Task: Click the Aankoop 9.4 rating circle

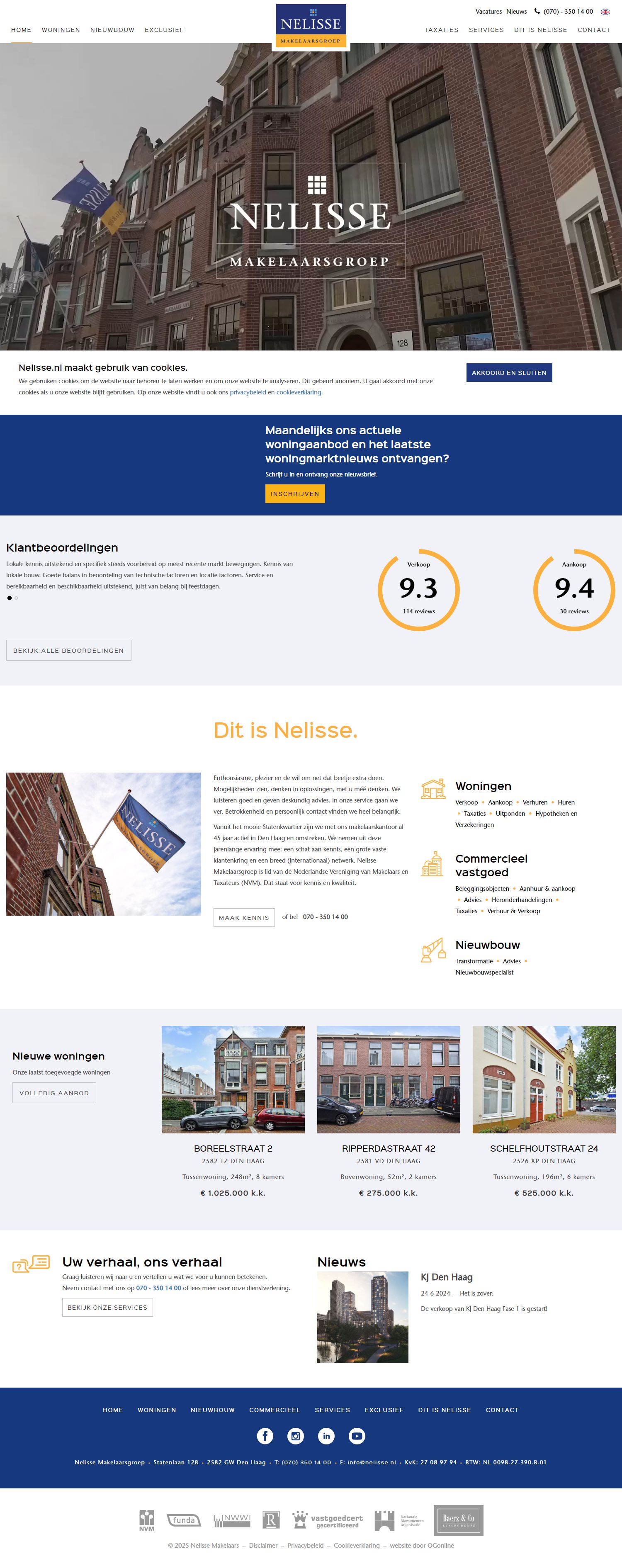Action: 574,590
